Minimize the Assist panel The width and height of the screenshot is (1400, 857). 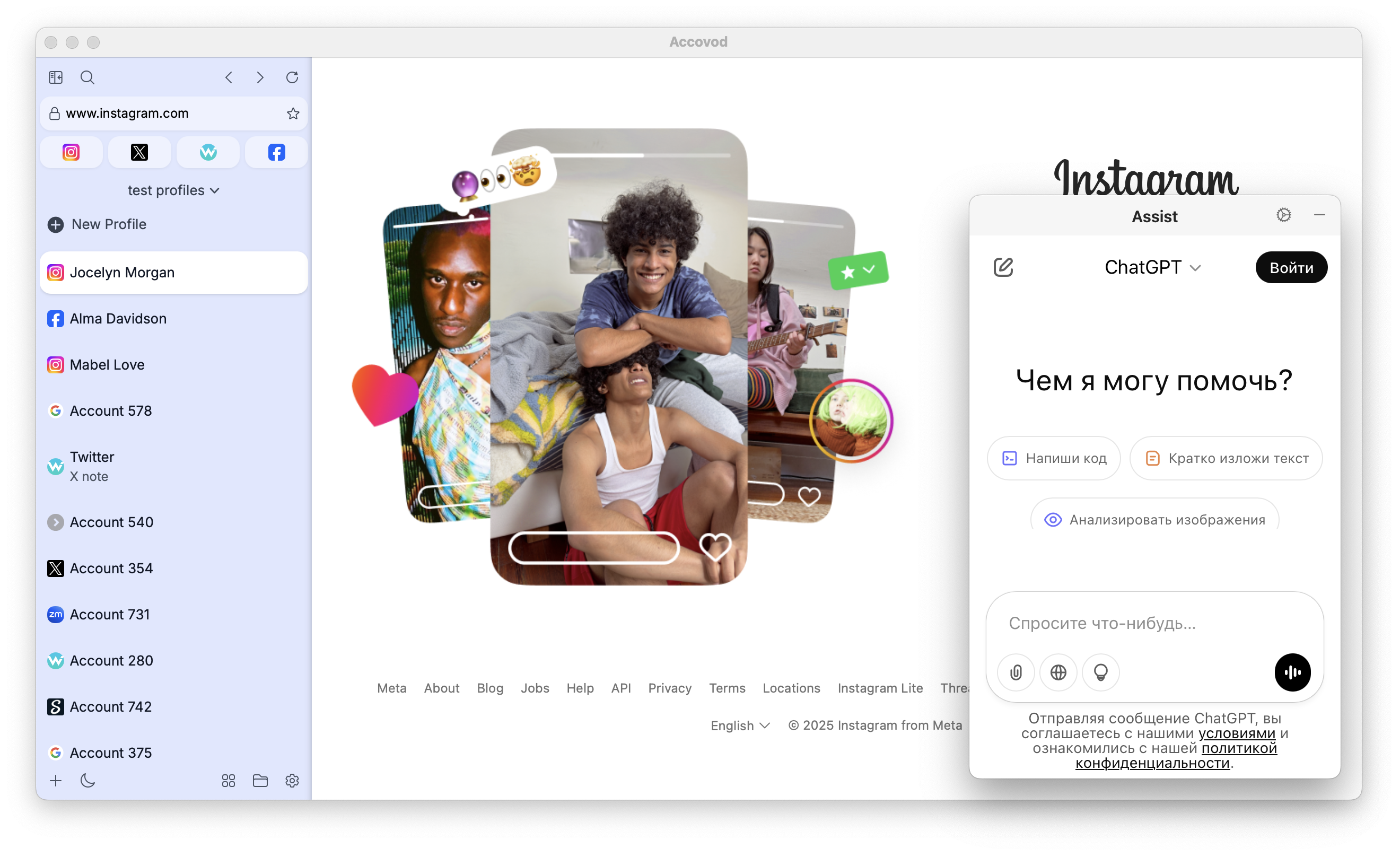pos(1319,215)
